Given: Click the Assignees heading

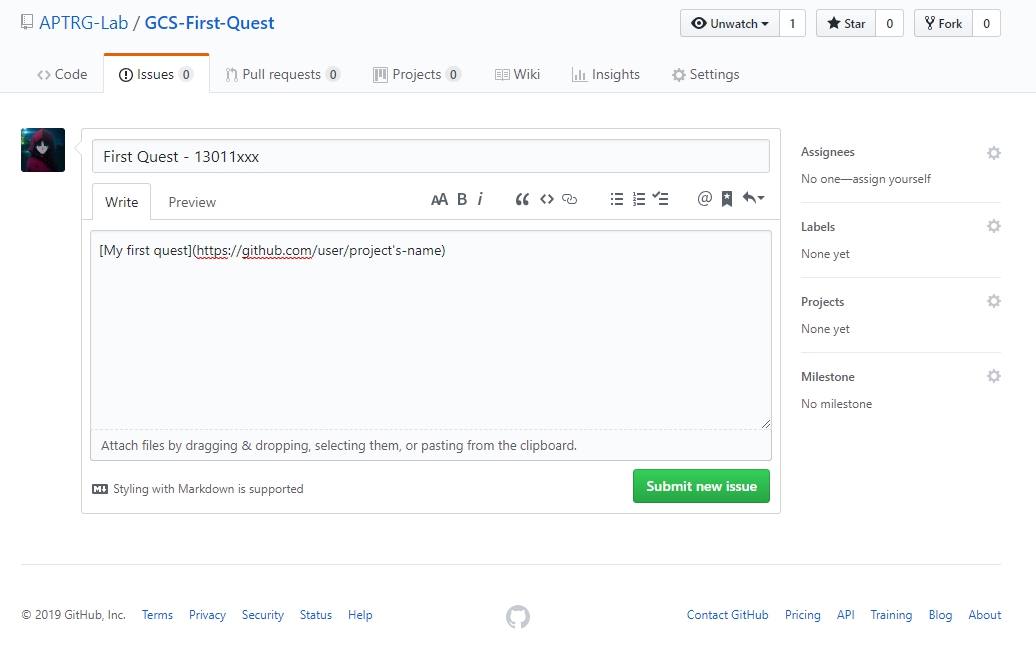Looking at the screenshot, I should pyautogui.click(x=828, y=152).
